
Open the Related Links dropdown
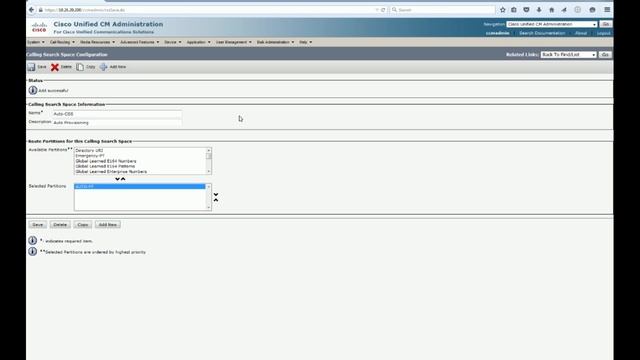click(x=568, y=55)
